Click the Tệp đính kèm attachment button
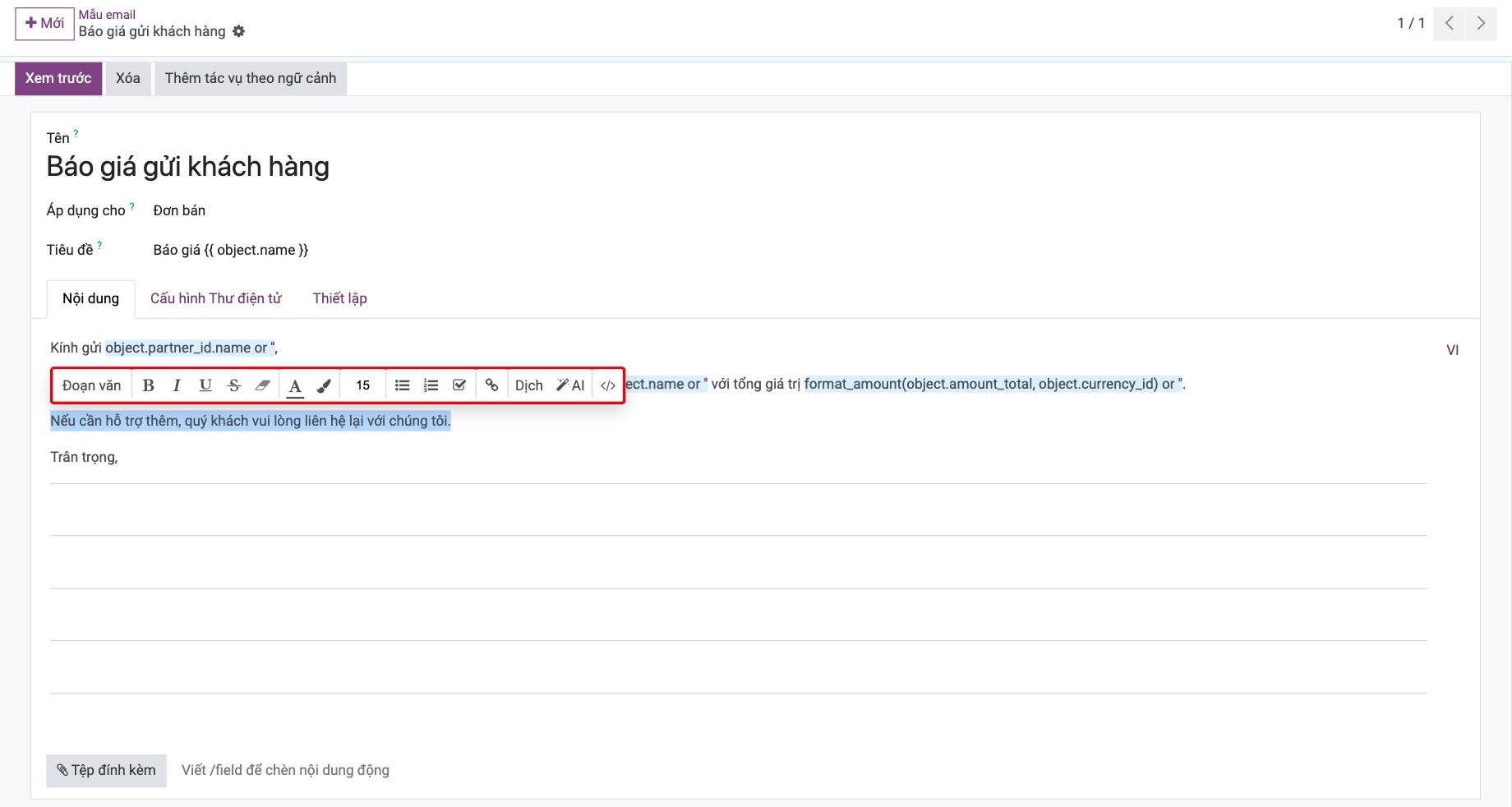The width and height of the screenshot is (1512, 807). pos(106,771)
